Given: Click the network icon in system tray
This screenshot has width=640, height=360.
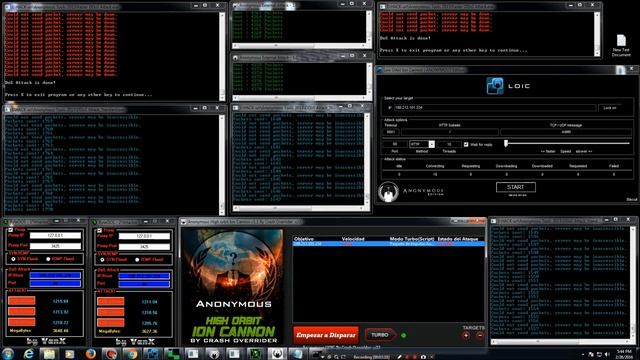Looking at the screenshot, I should pyautogui.click(x=599, y=354).
